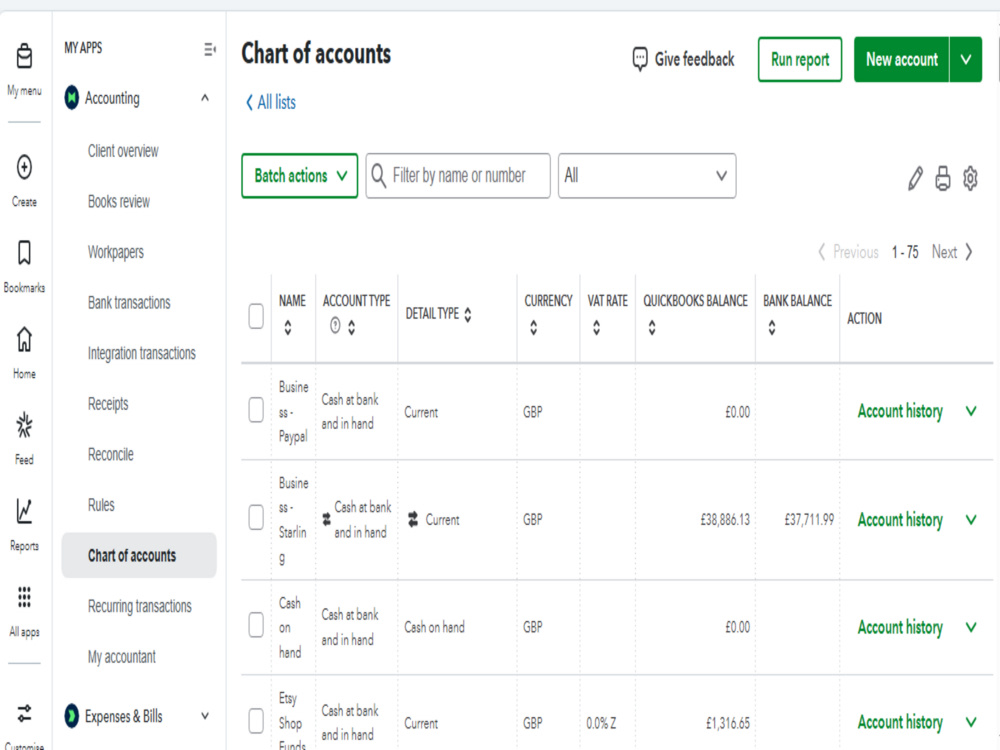
Task: Click the Give feedback link text
Action: point(695,59)
